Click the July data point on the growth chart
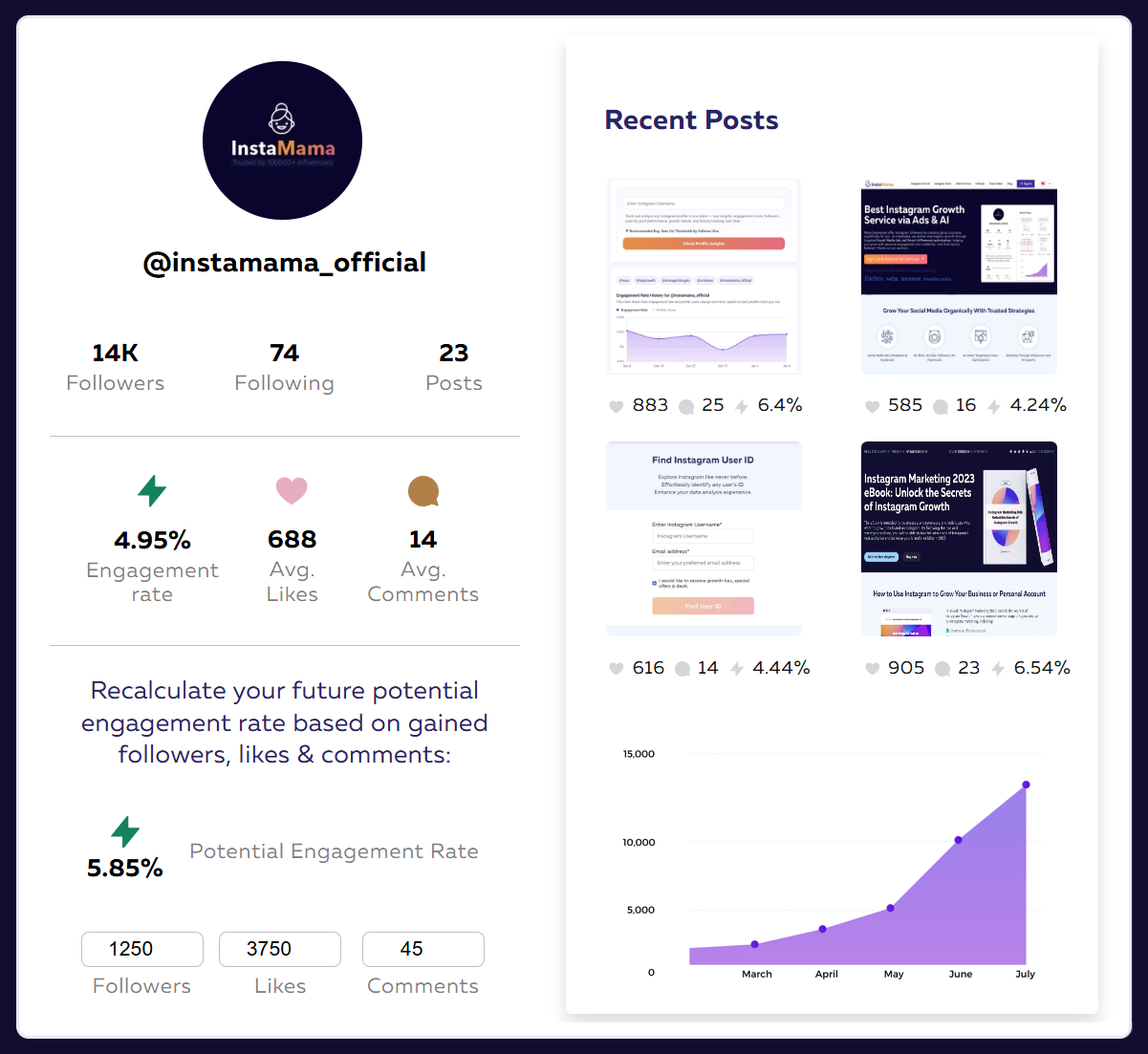The width and height of the screenshot is (1148, 1054). click(1025, 783)
